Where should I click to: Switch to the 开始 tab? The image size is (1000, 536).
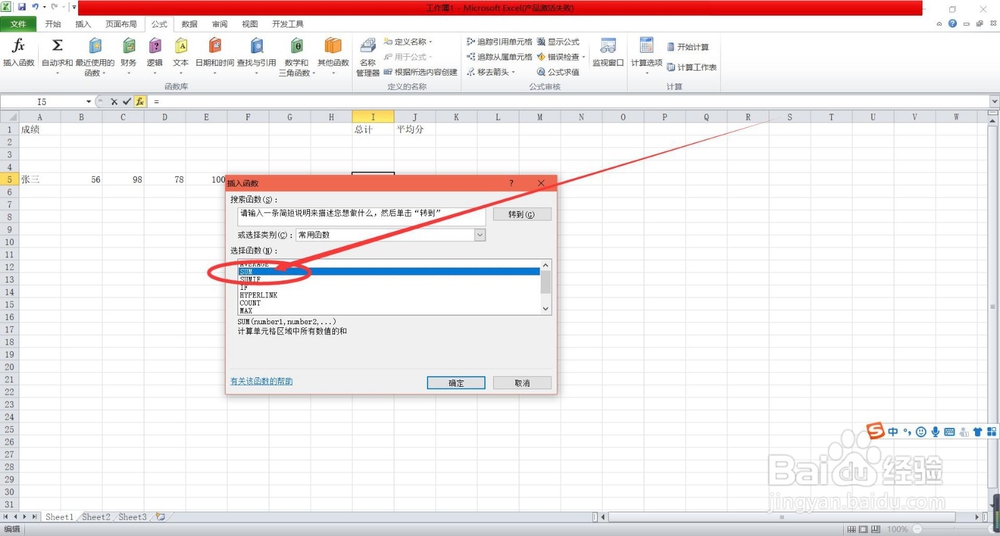coord(53,24)
